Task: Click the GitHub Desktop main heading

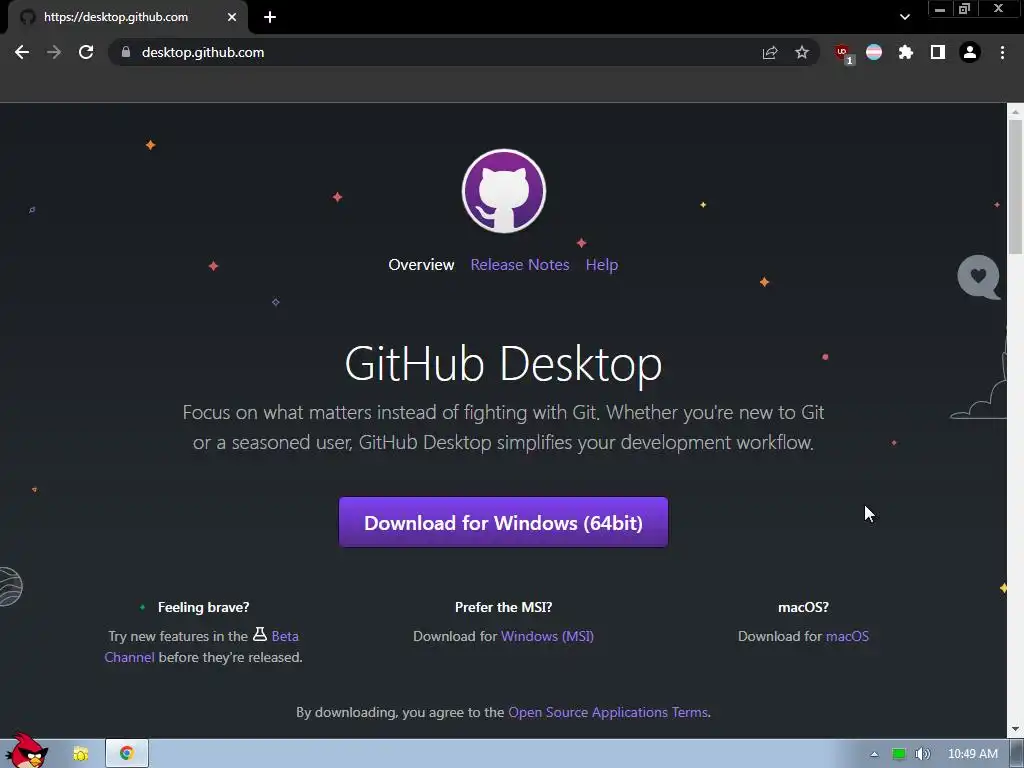Action: click(504, 364)
